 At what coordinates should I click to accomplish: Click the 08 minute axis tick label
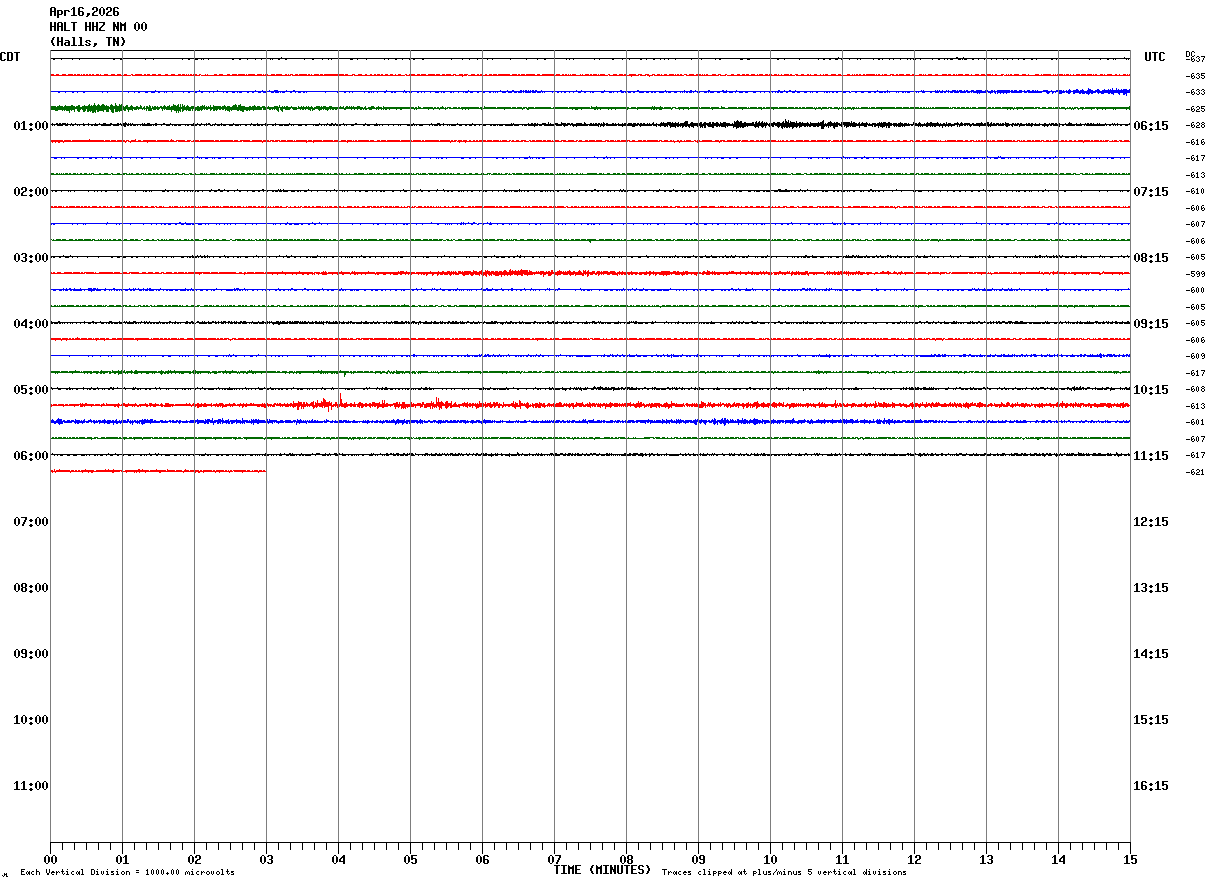pos(626,860)
